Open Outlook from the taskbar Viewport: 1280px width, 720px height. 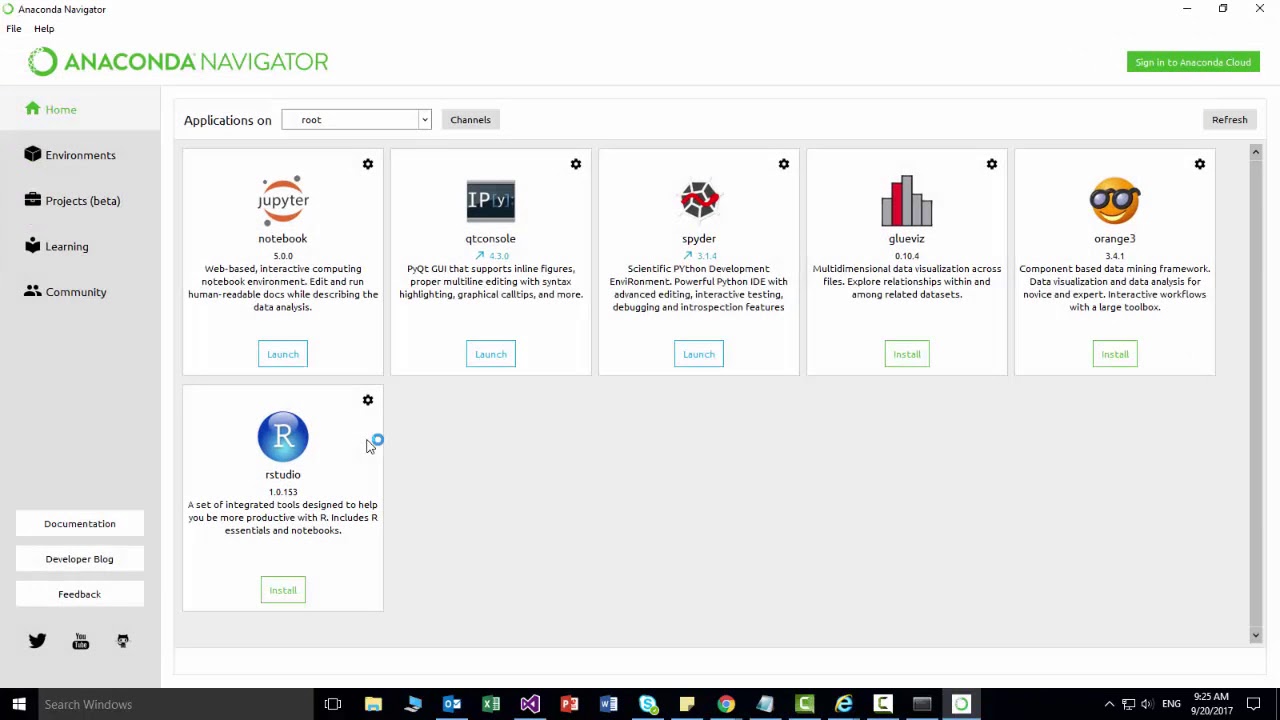pyautogui.click(x=452, y=704)
